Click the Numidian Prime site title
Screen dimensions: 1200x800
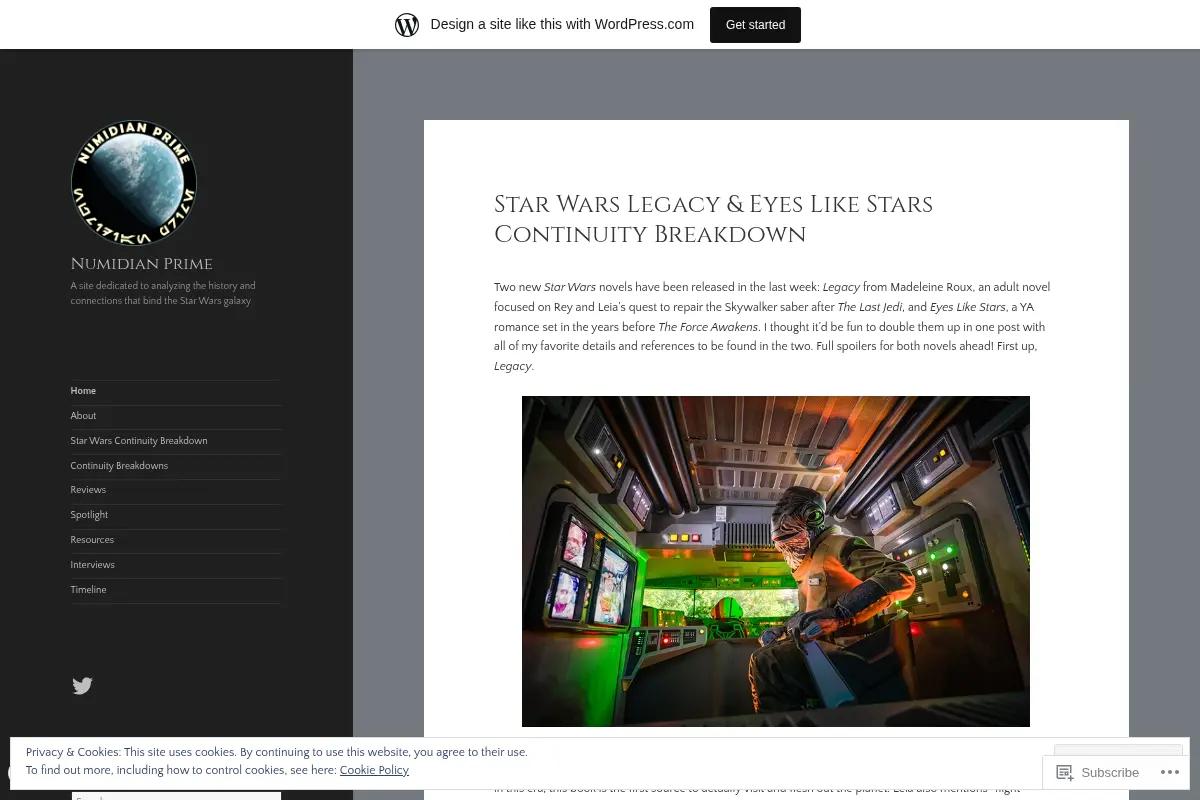tap(141, 264)
